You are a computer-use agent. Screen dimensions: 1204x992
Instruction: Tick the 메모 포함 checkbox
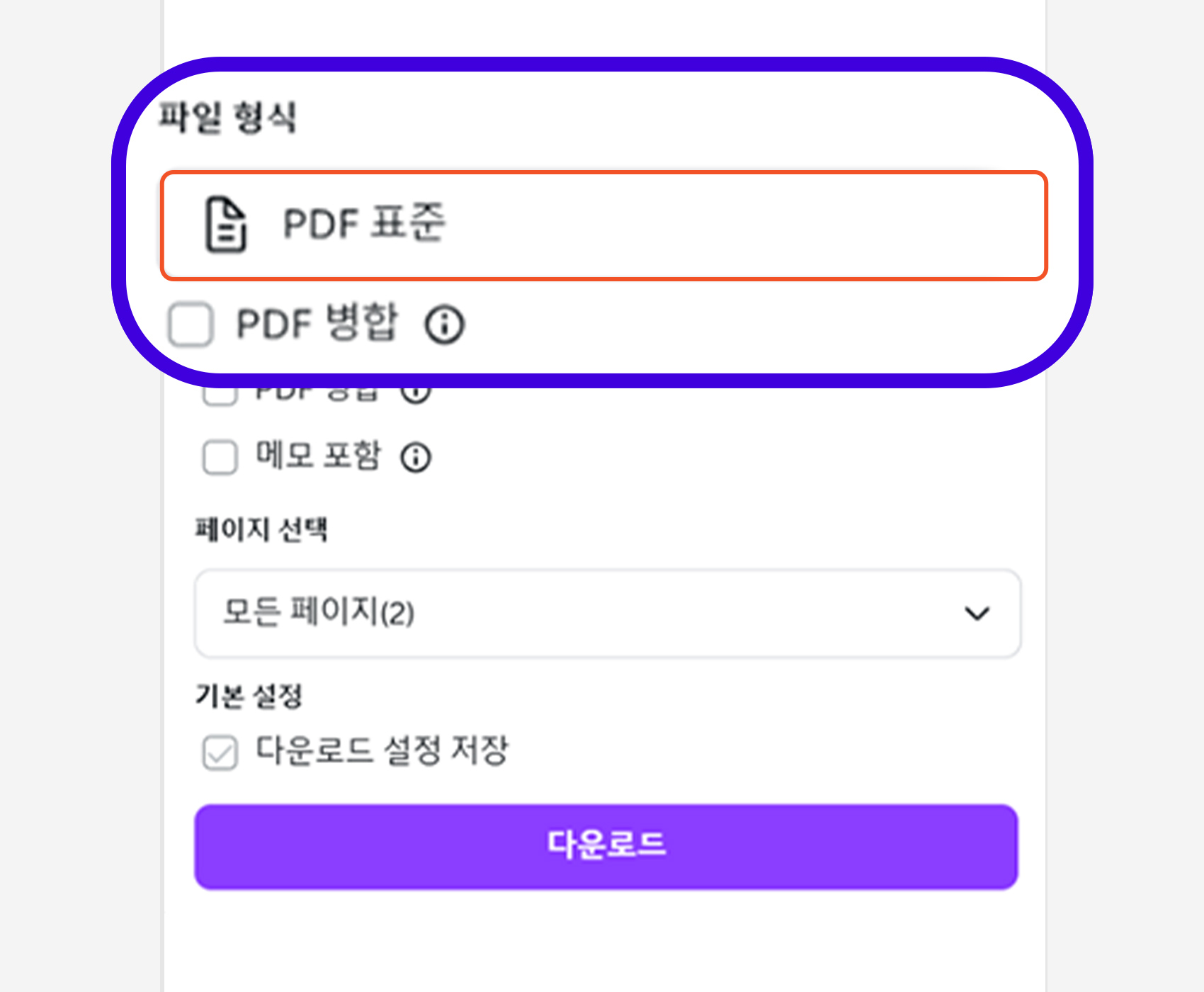pyautogui.click(x=220, y=457)
